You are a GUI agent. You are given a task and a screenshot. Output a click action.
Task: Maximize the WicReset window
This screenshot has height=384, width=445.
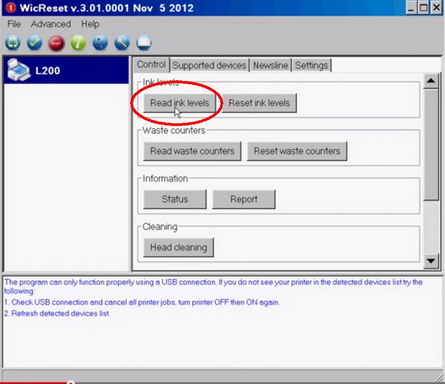point(423,7)
